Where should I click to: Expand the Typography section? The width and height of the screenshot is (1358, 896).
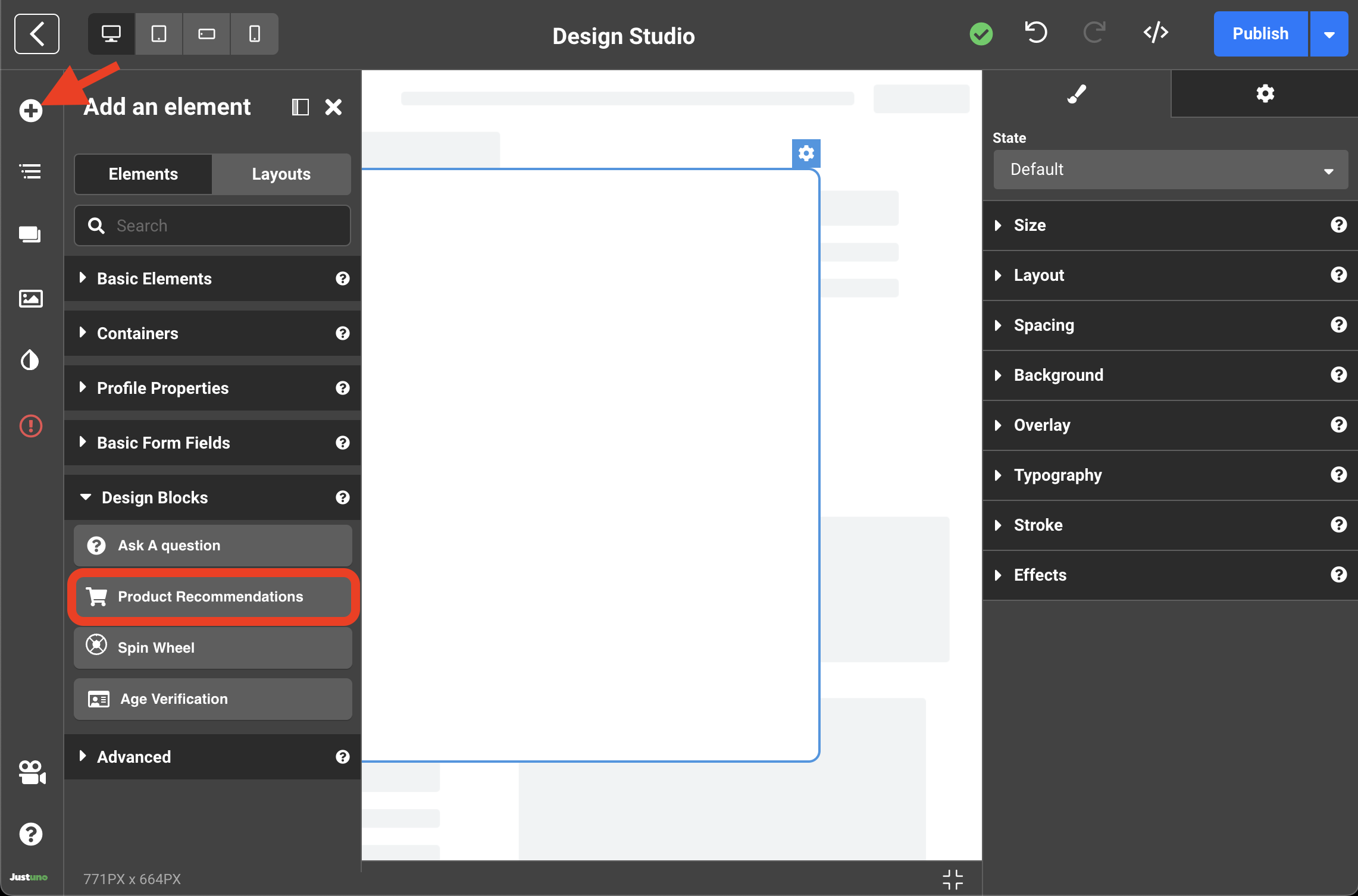1057,475
